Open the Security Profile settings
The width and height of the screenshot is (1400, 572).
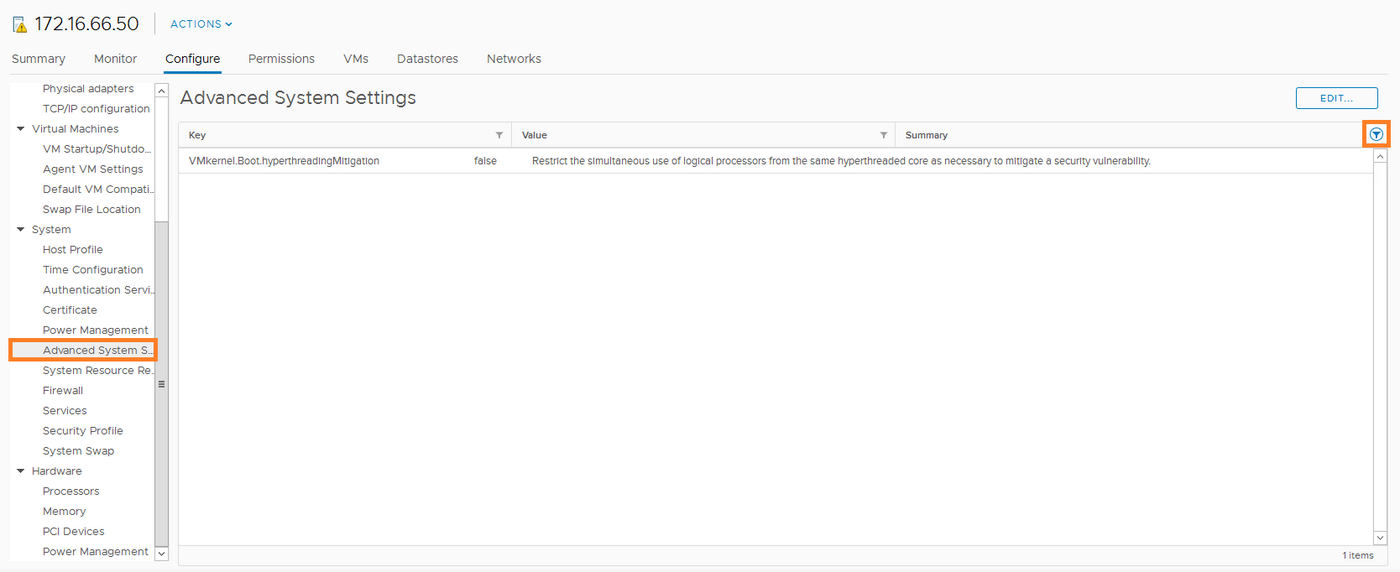tap(82, 431)
